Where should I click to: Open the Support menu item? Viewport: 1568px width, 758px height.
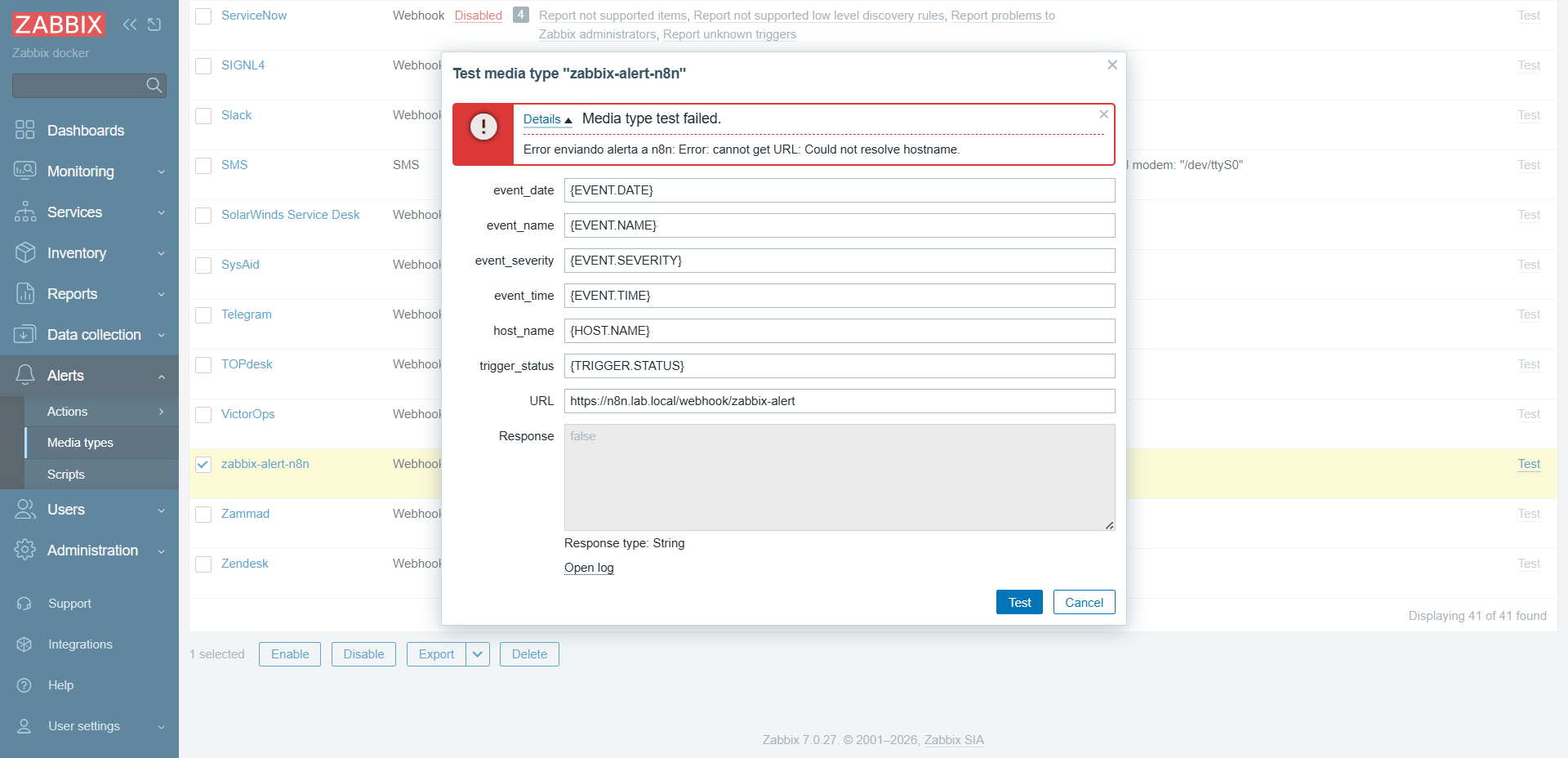69,604
